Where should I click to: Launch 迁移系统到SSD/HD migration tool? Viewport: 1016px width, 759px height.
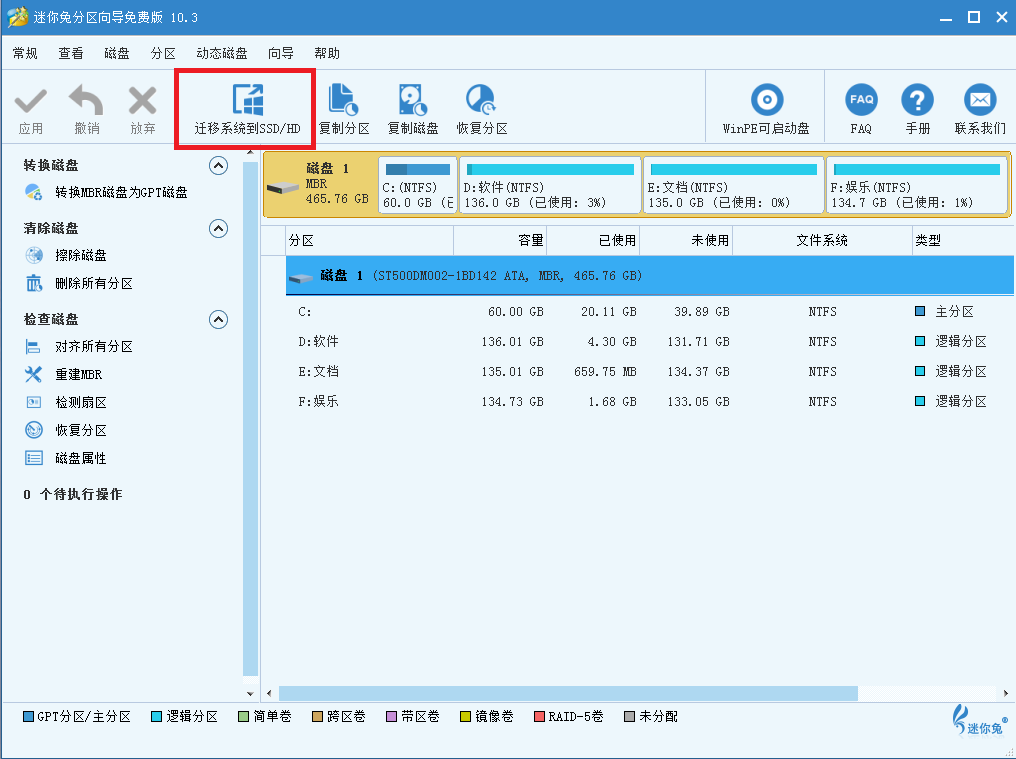tap(248, 109)
